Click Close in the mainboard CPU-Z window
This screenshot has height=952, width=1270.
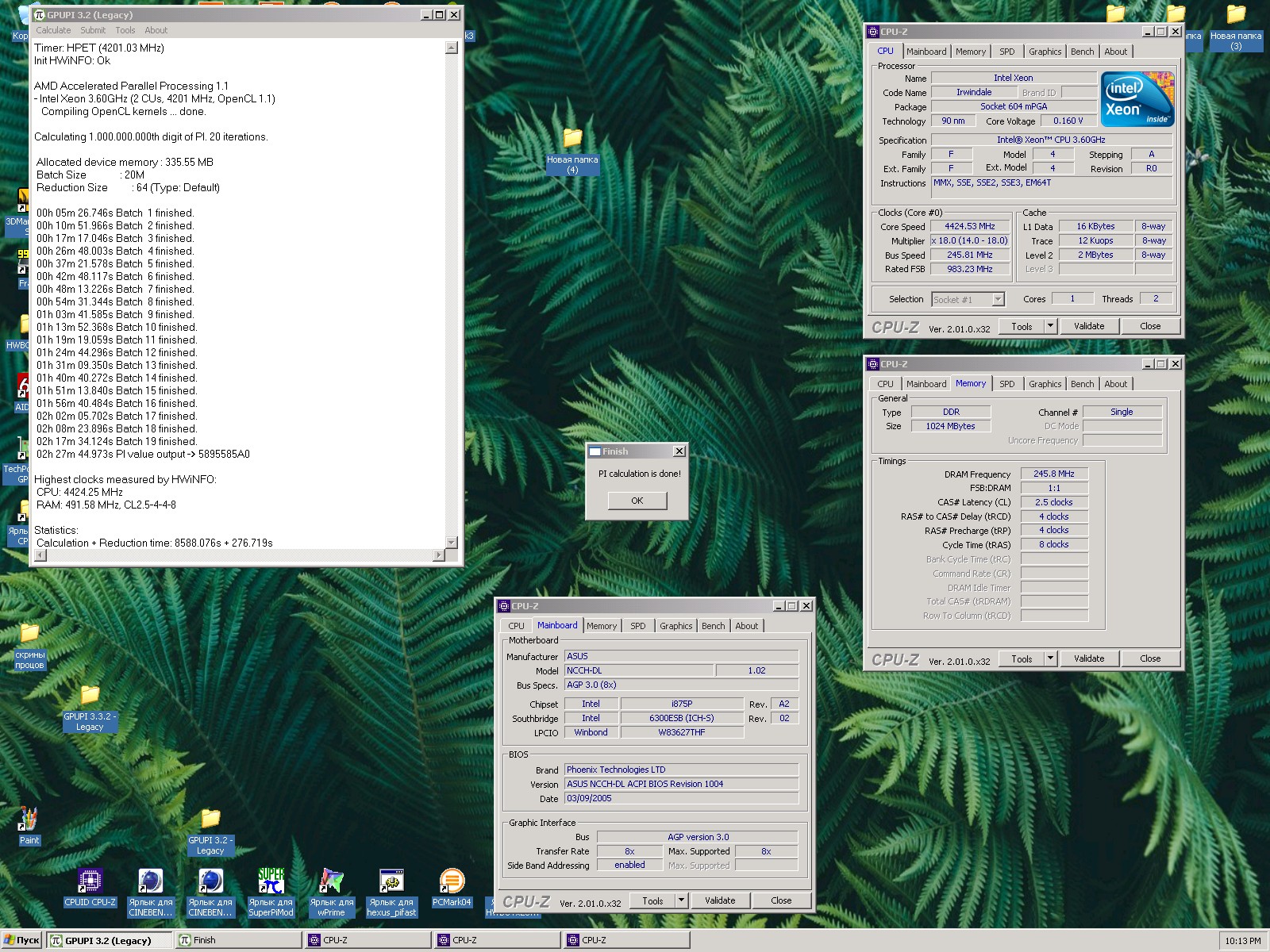coord(781,900)
